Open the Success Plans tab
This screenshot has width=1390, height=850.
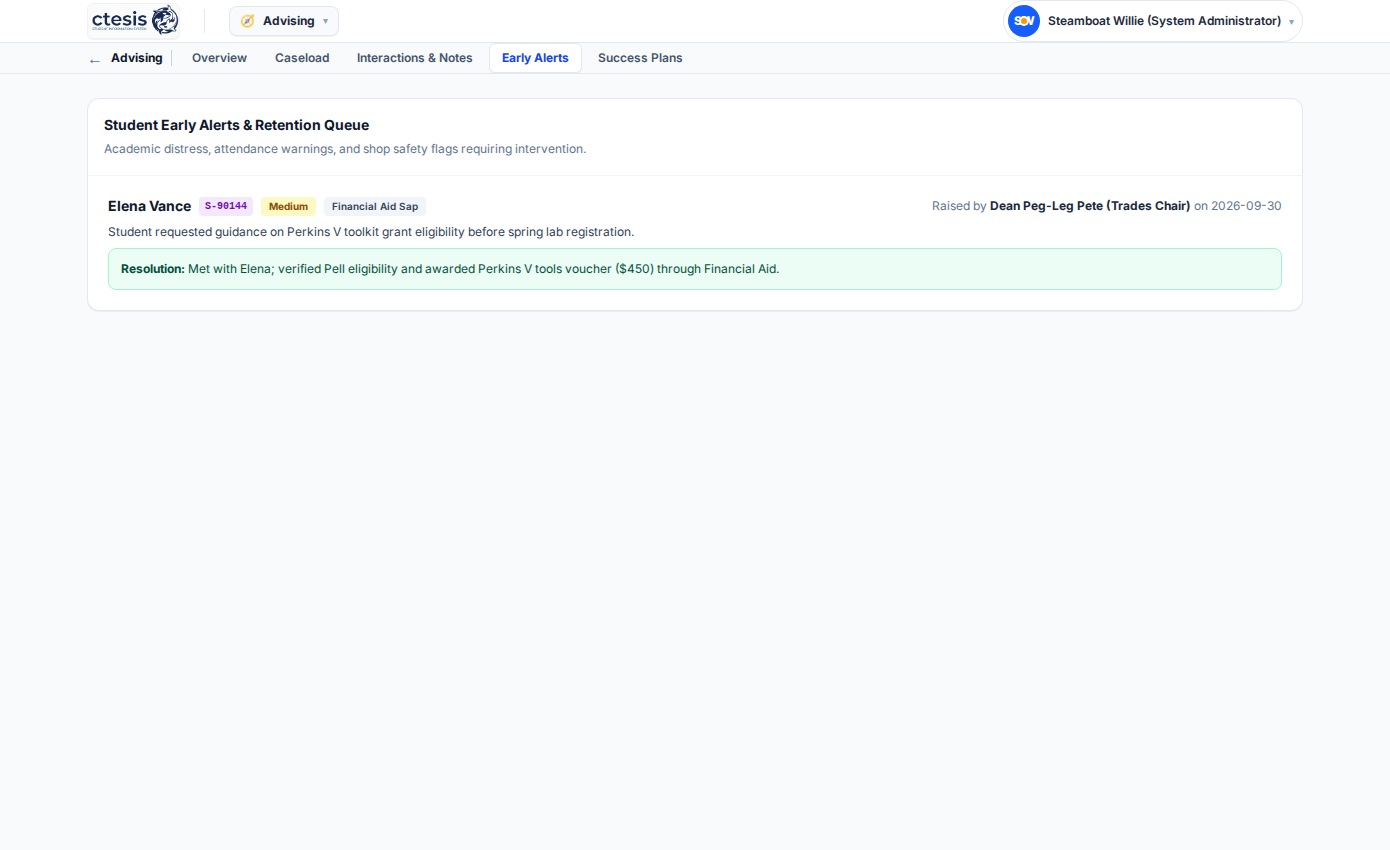tap(640, 58)
